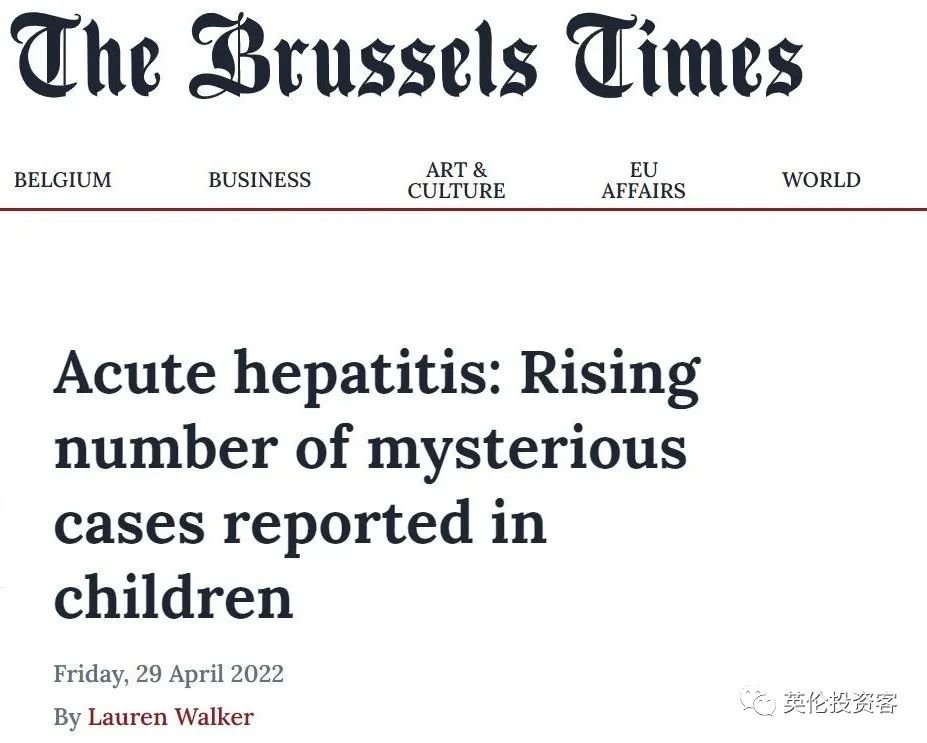Open author Lauren Walker's page
This screenshot has width=927, height=743.
[x=170, y=717]
